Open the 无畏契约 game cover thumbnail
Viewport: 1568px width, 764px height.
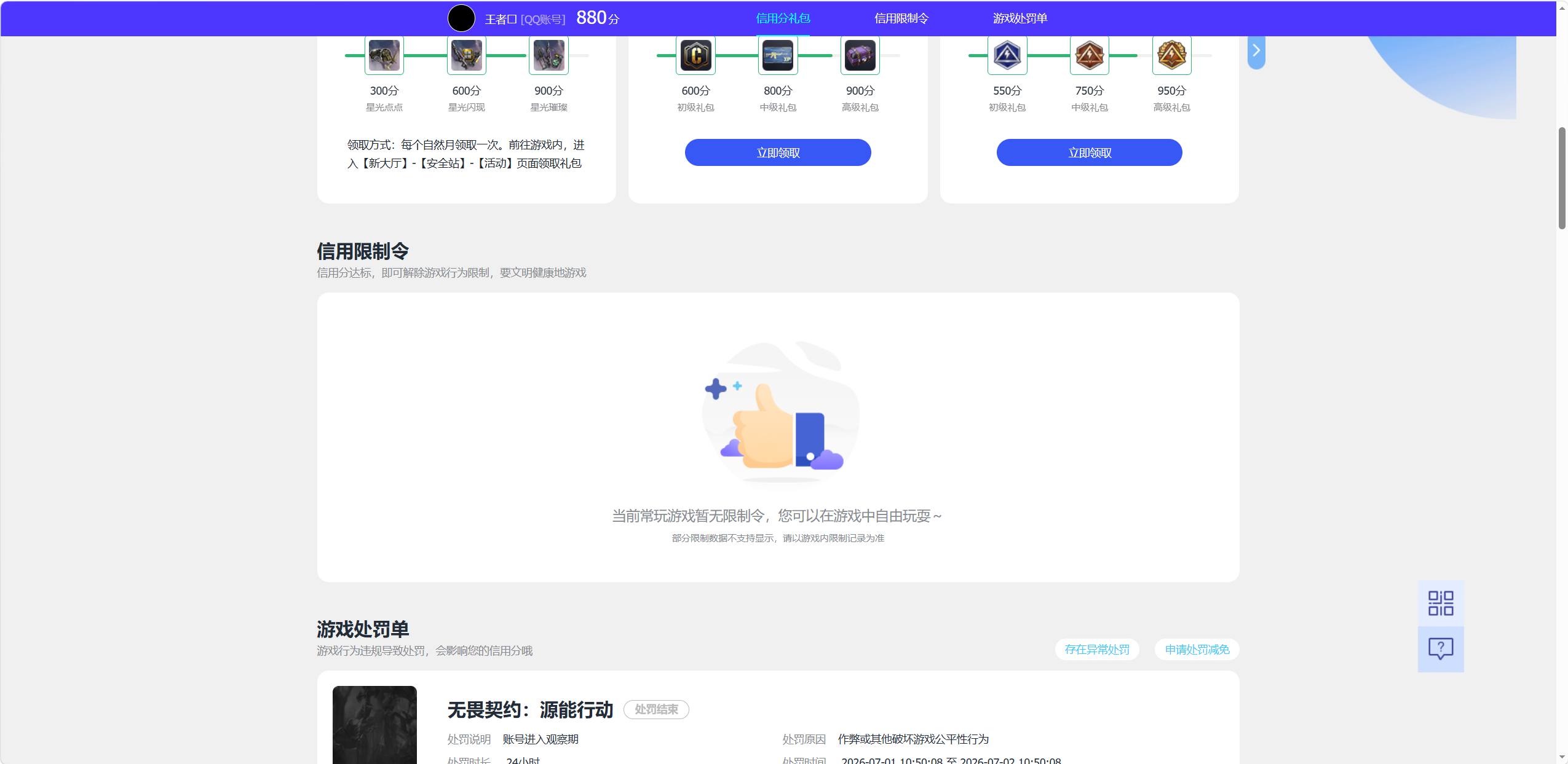[x=374, y=725]
